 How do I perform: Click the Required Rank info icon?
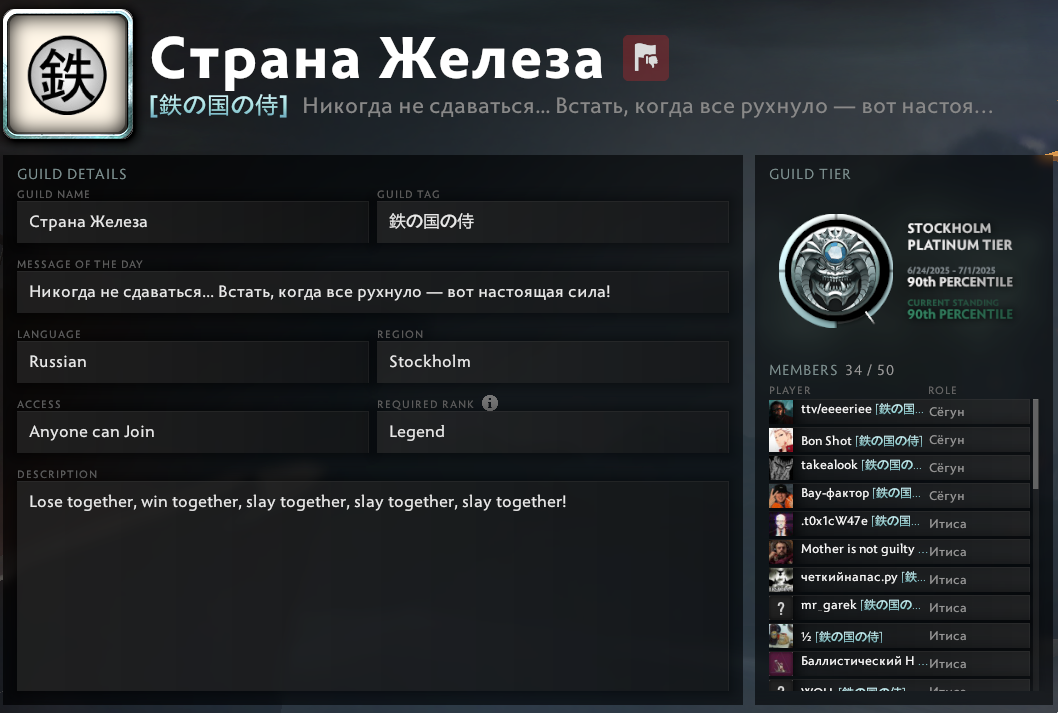(490, 403)
